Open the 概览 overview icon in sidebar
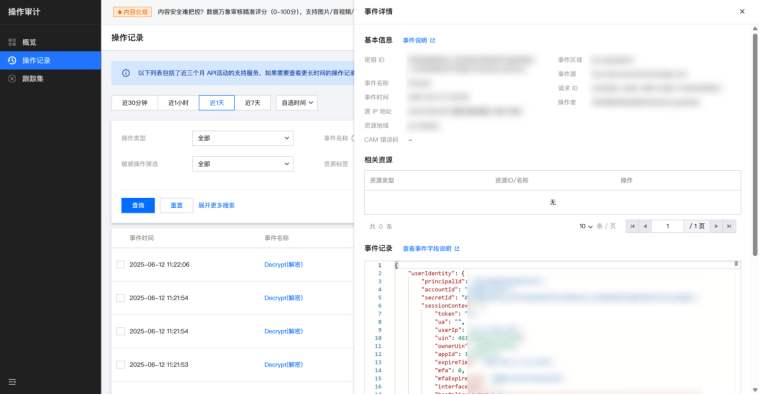The height and width of the screenshot is (395, 759). (12, 42)
